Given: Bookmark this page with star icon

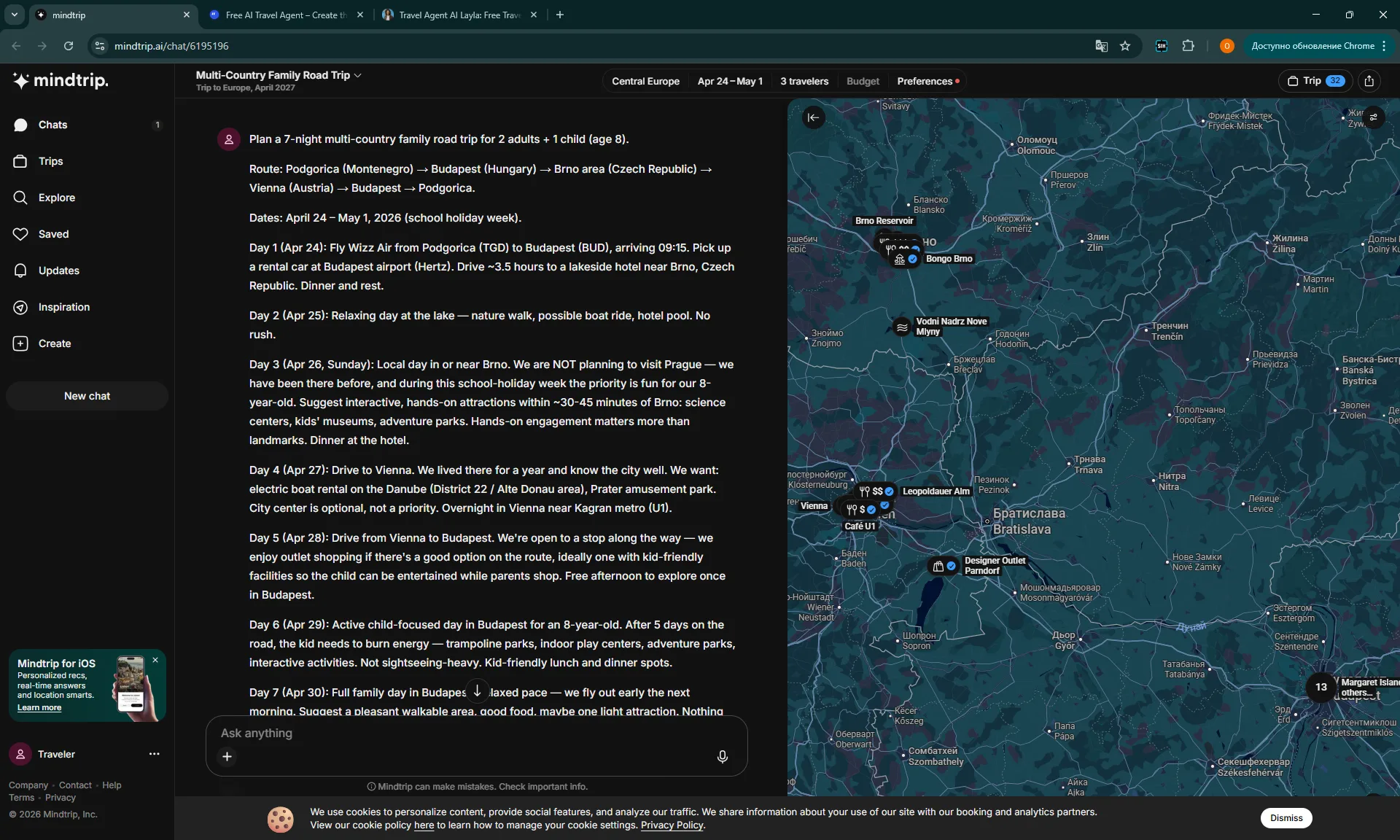Looking at the screenshot, I should pos(1125,46).
